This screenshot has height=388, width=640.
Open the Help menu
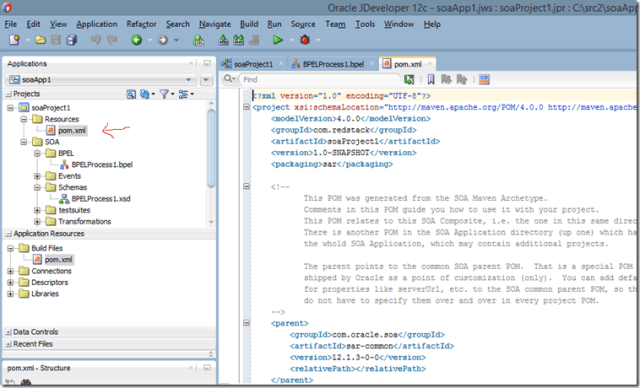[432, 24]
